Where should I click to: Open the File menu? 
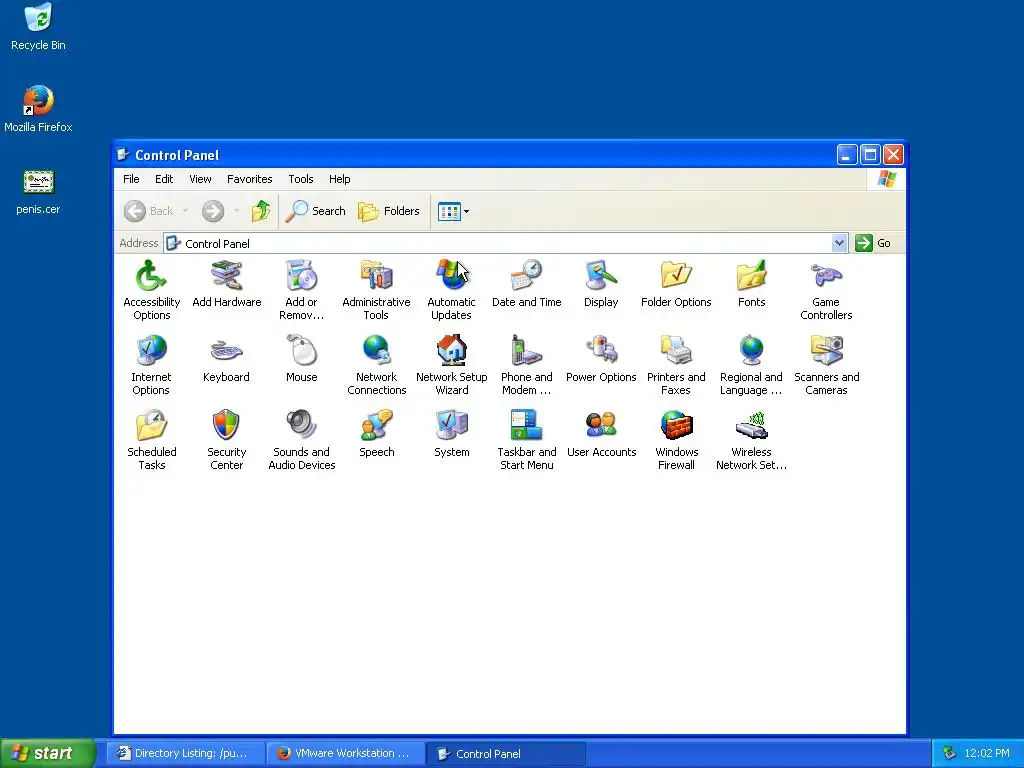[x=131, y=179]
